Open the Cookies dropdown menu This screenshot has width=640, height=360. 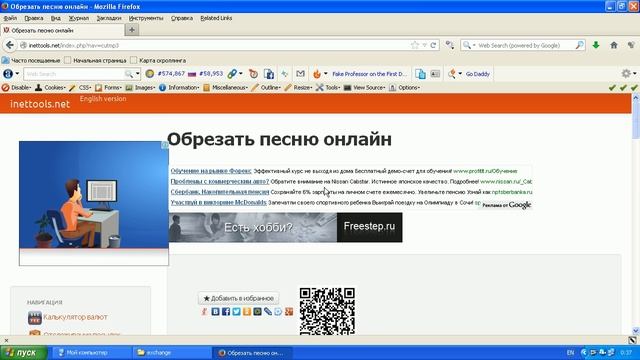tap(50, 87)
